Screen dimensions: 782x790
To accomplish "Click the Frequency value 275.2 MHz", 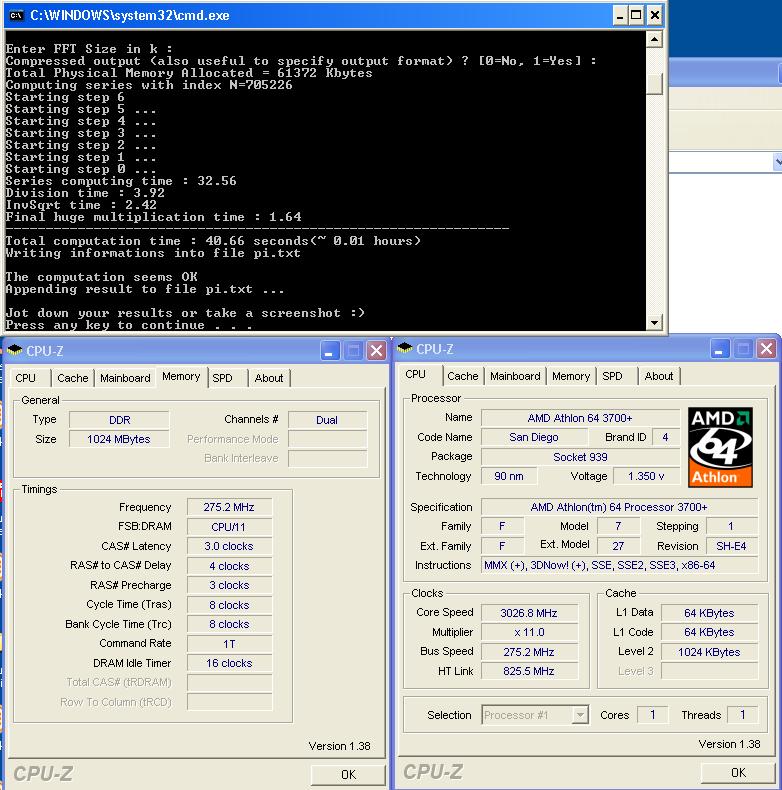I will click(x=229, y=507).
